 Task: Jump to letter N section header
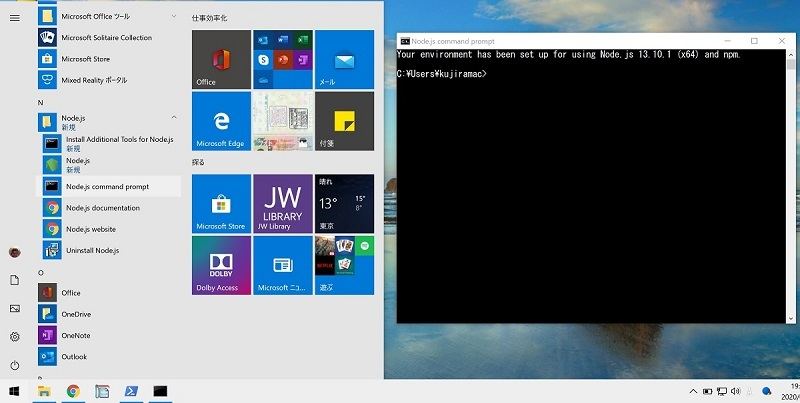pyautogui.click(x=41, y=103)
